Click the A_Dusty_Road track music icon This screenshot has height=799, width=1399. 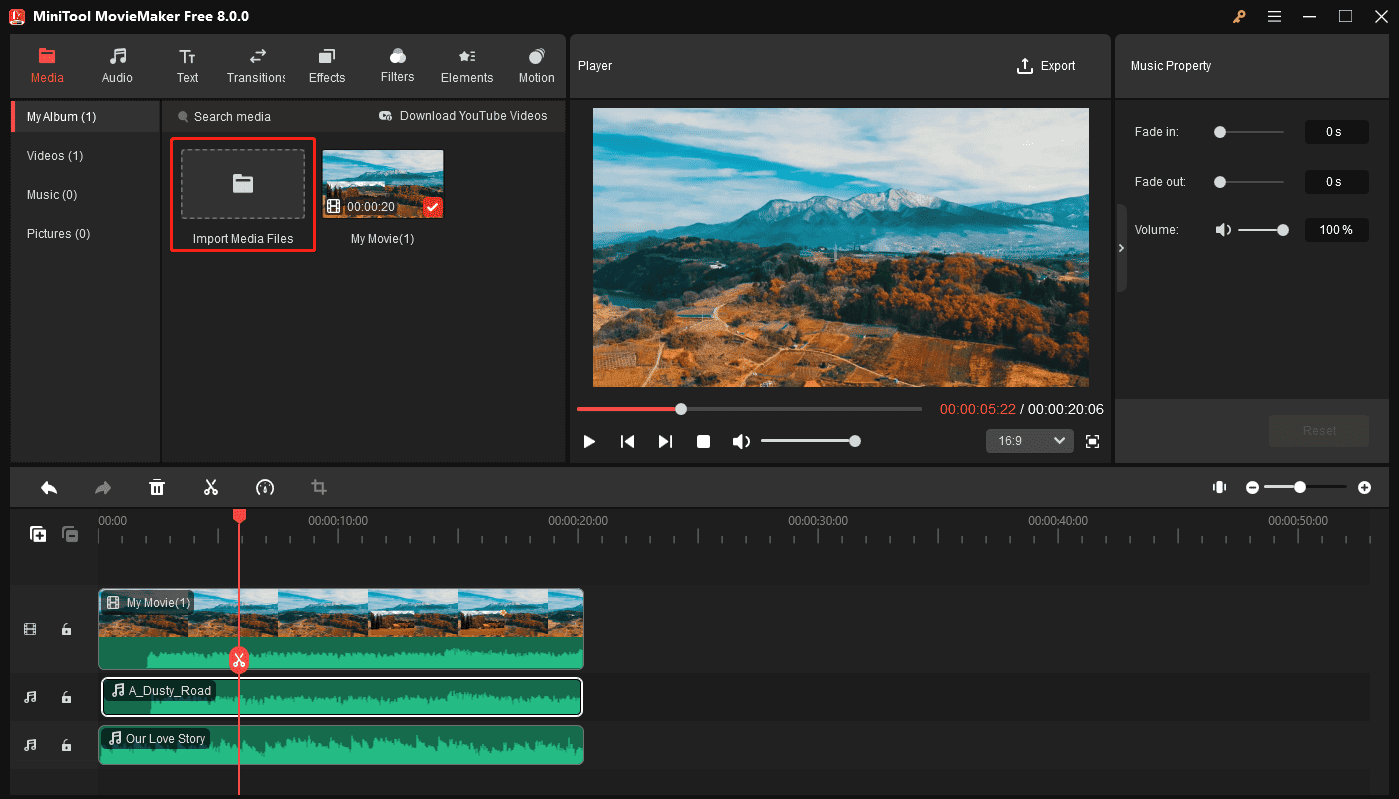pyautogui.click(x=30, y=698)
